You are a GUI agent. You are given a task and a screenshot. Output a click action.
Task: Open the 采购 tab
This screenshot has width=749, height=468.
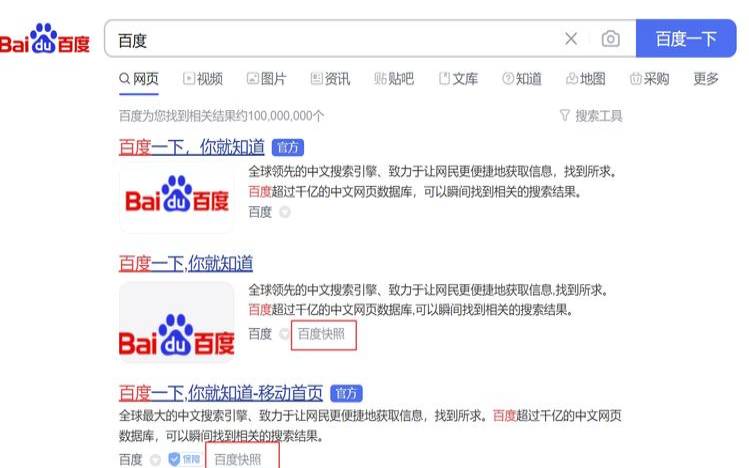(650, 79)
